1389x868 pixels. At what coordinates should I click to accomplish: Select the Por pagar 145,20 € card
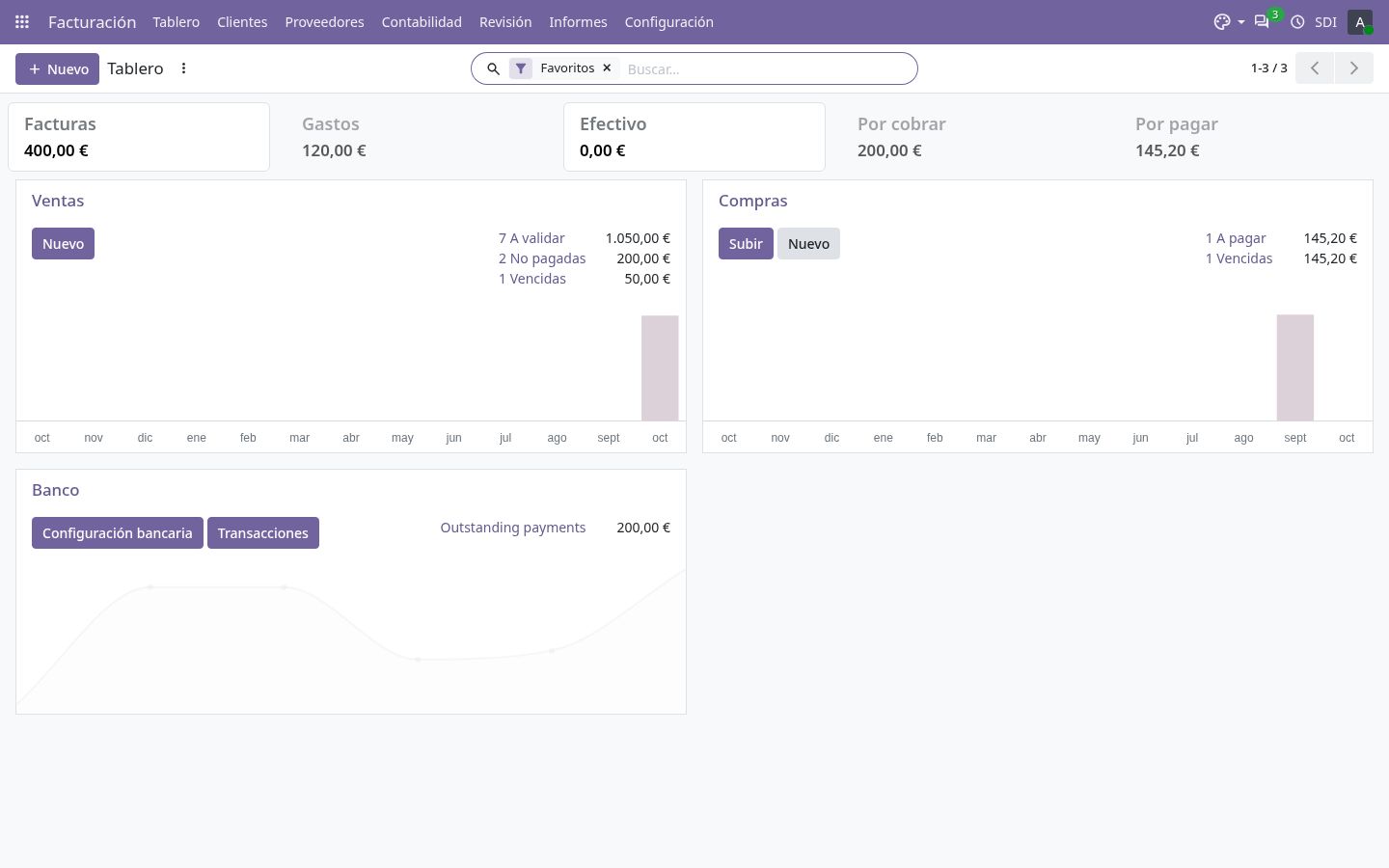1250,137
